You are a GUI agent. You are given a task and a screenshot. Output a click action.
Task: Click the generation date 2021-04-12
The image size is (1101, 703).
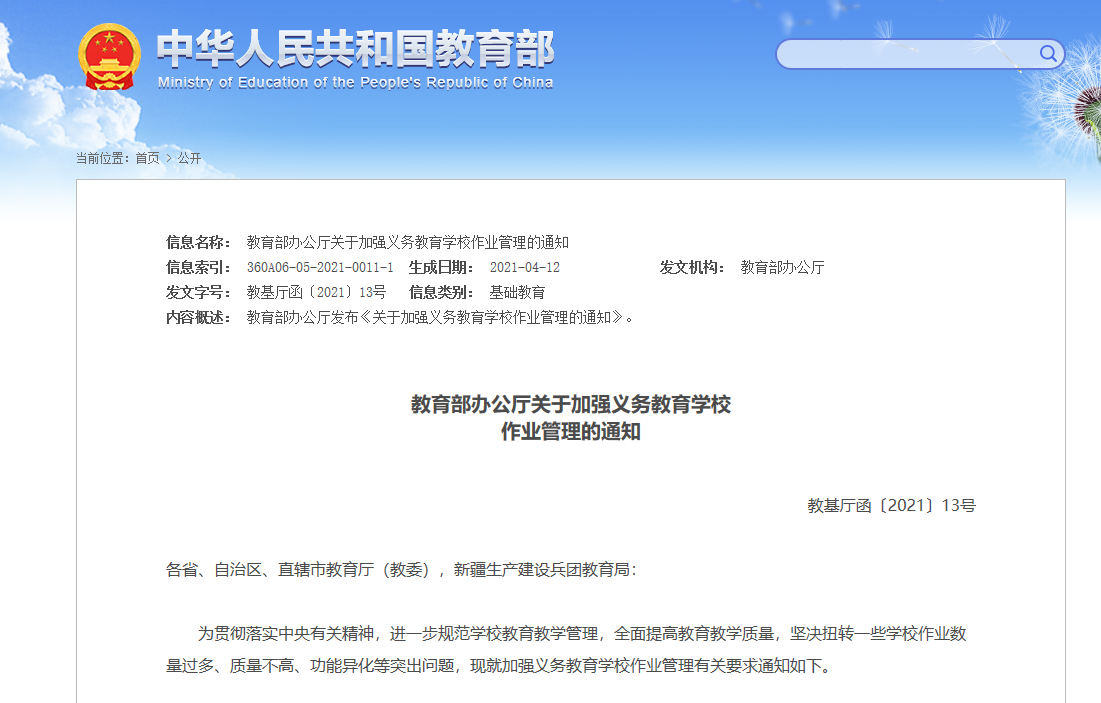tap(524, 268)
